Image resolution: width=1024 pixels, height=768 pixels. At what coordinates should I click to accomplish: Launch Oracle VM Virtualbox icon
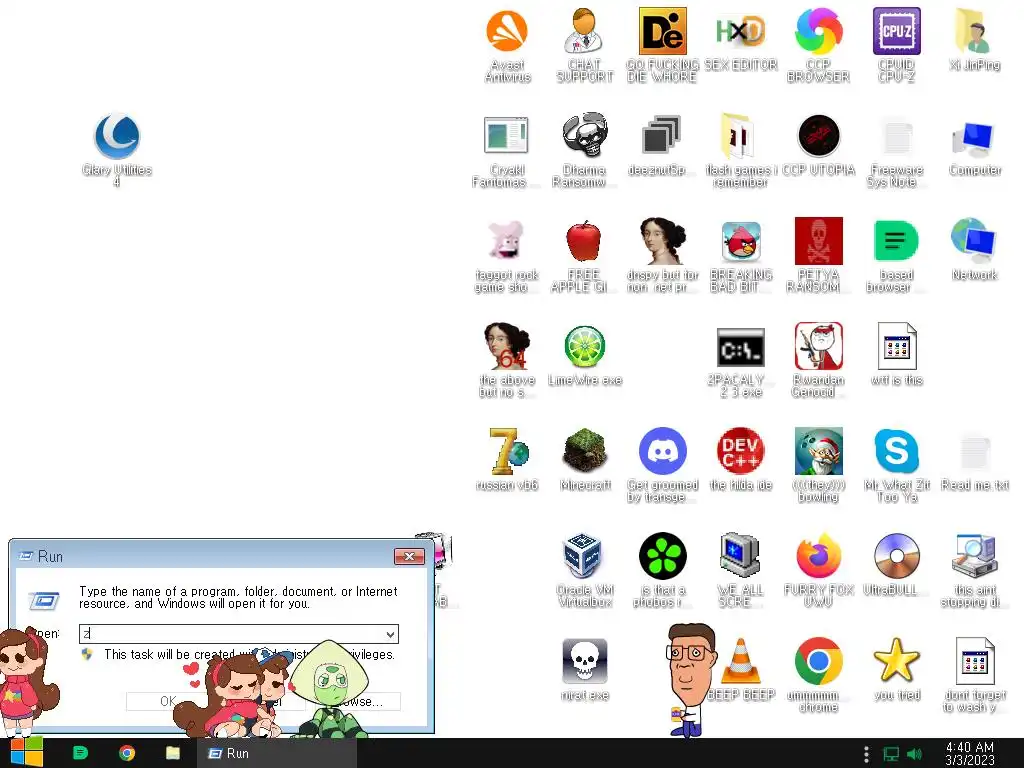[x=582, y=556]
